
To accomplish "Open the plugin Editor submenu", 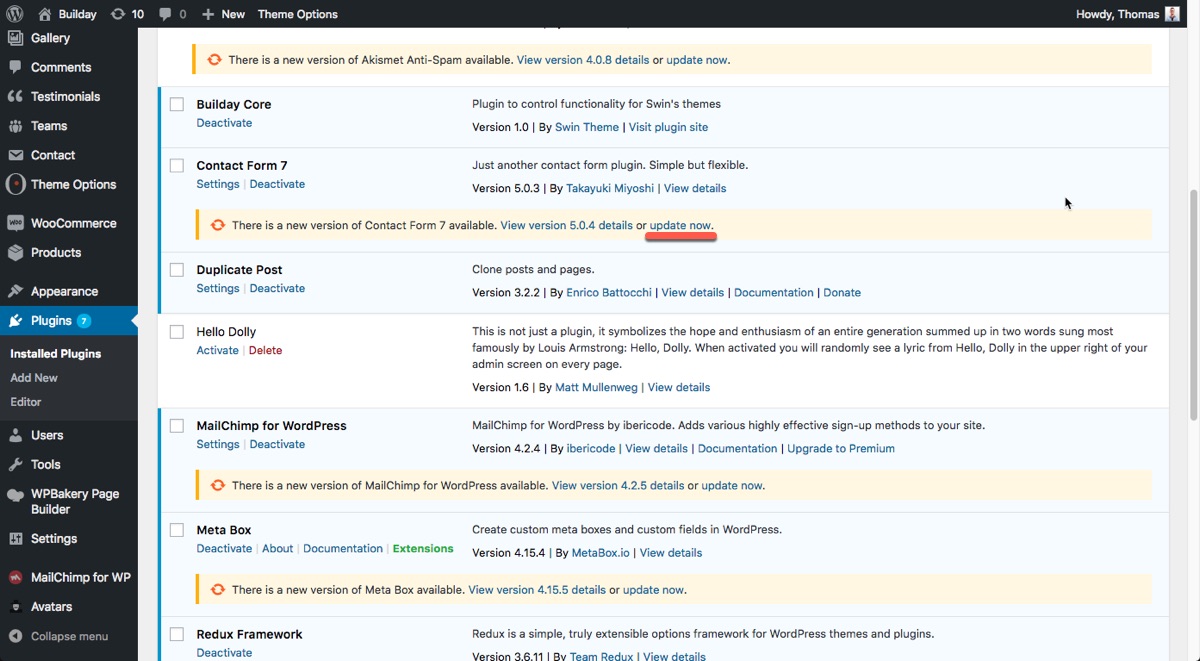I will [x=26, y=402].
